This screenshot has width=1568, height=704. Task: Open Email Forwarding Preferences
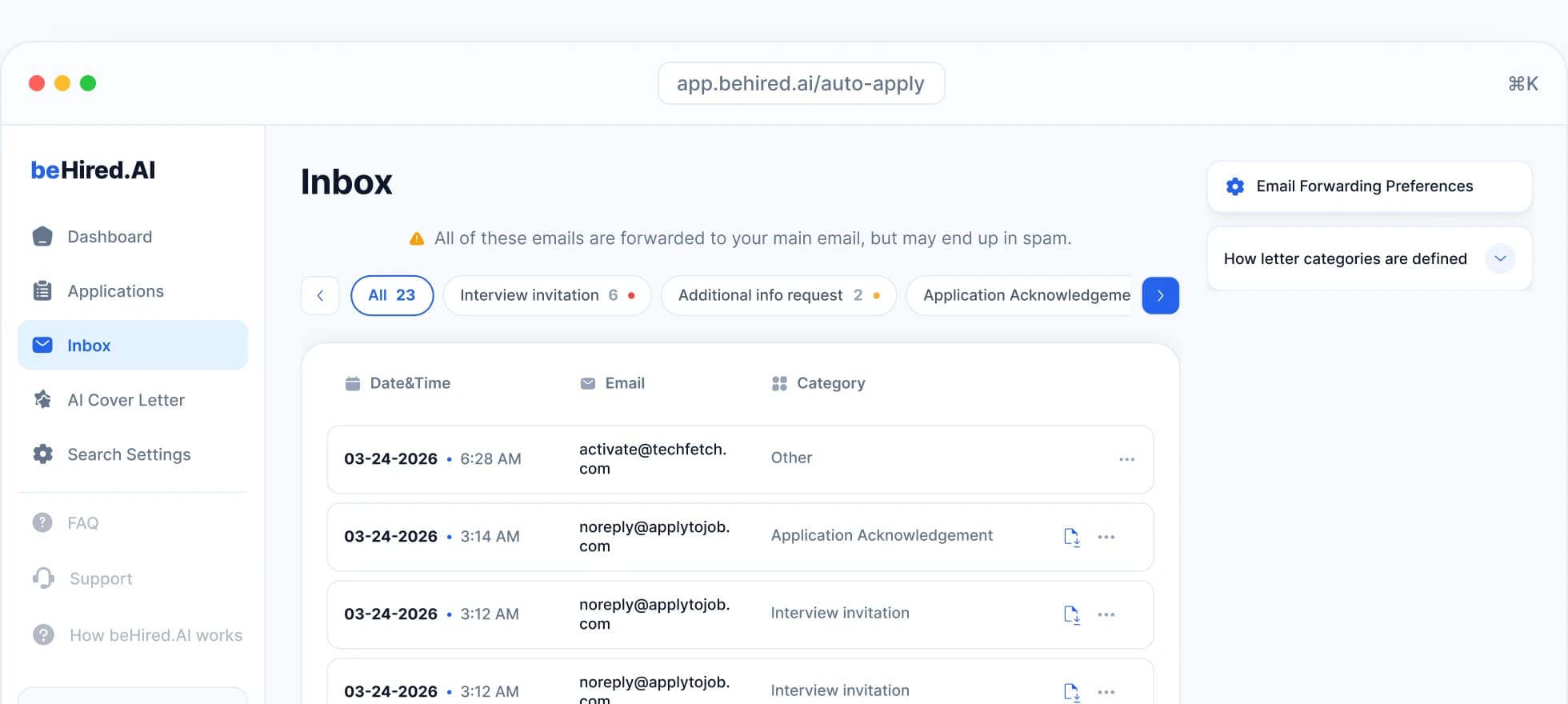coord(1370,186)
